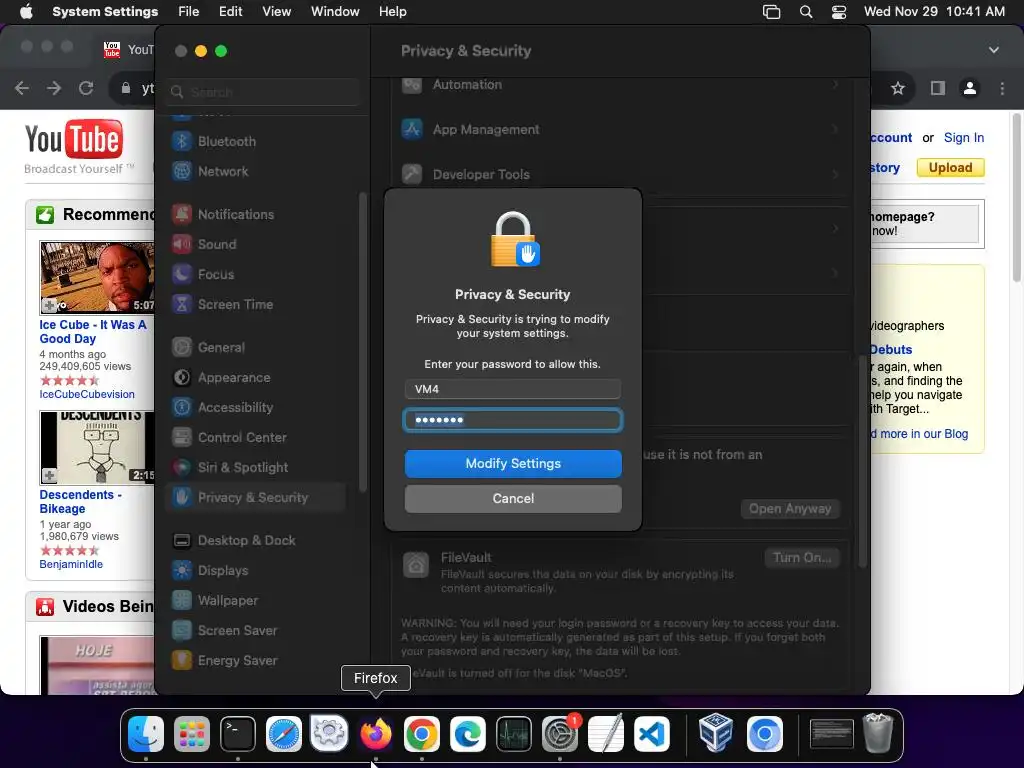Click the username field showing VM4
Viewport: 1024px width, 768px height.
513,389
